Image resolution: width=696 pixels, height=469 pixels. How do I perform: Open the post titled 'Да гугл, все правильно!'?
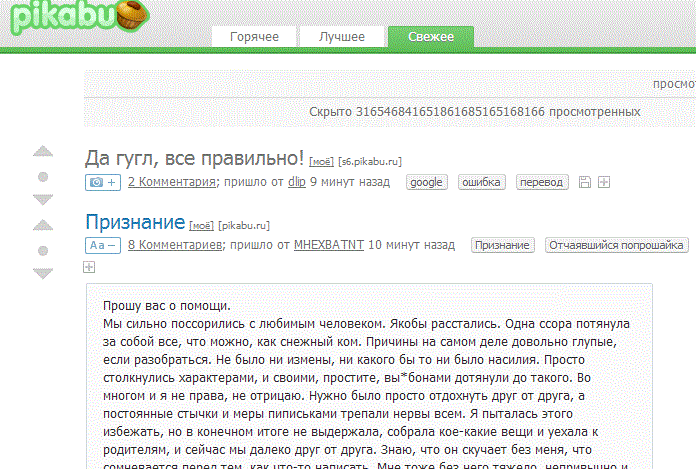[194, 158]
